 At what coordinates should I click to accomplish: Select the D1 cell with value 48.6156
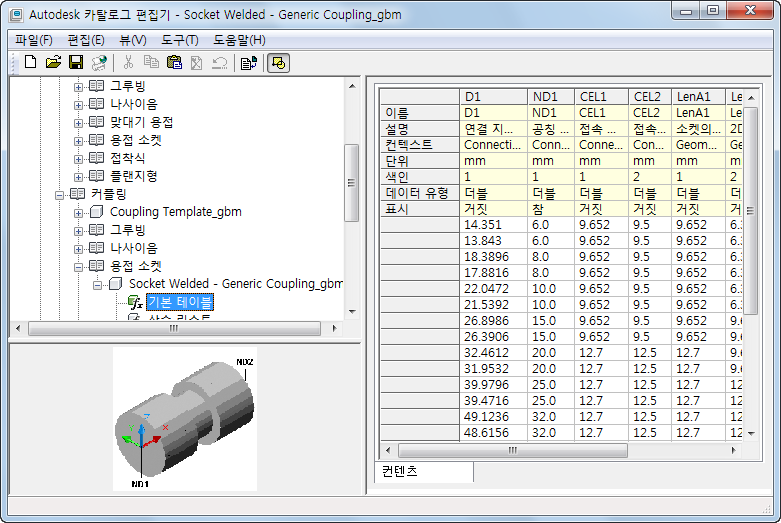click(x=493, y=432)
